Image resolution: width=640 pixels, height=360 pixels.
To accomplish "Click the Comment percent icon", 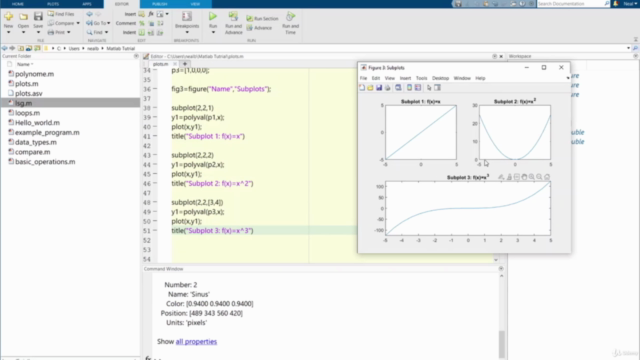I will tap(142, 23).
